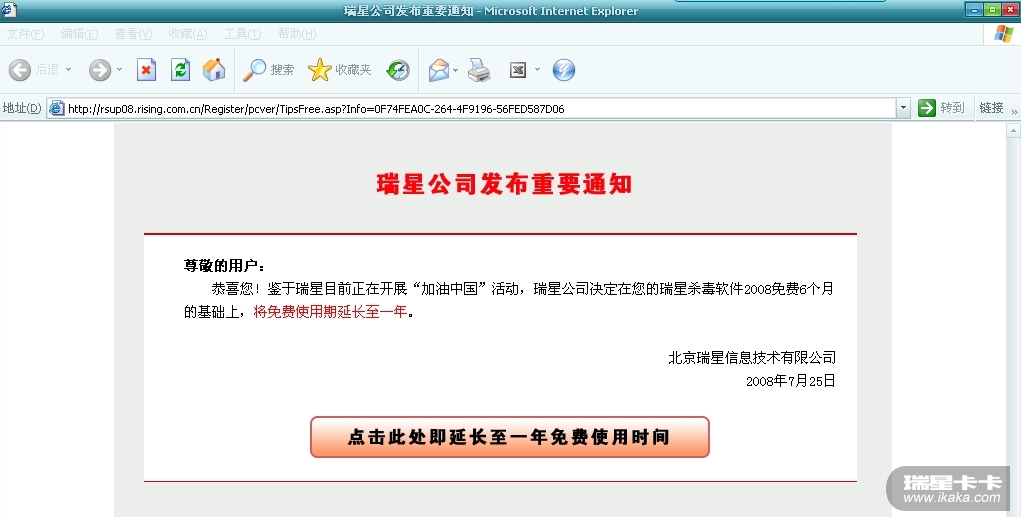
Task: Click the 链接 Links toolbar label
Action: [x=992, y=108]
